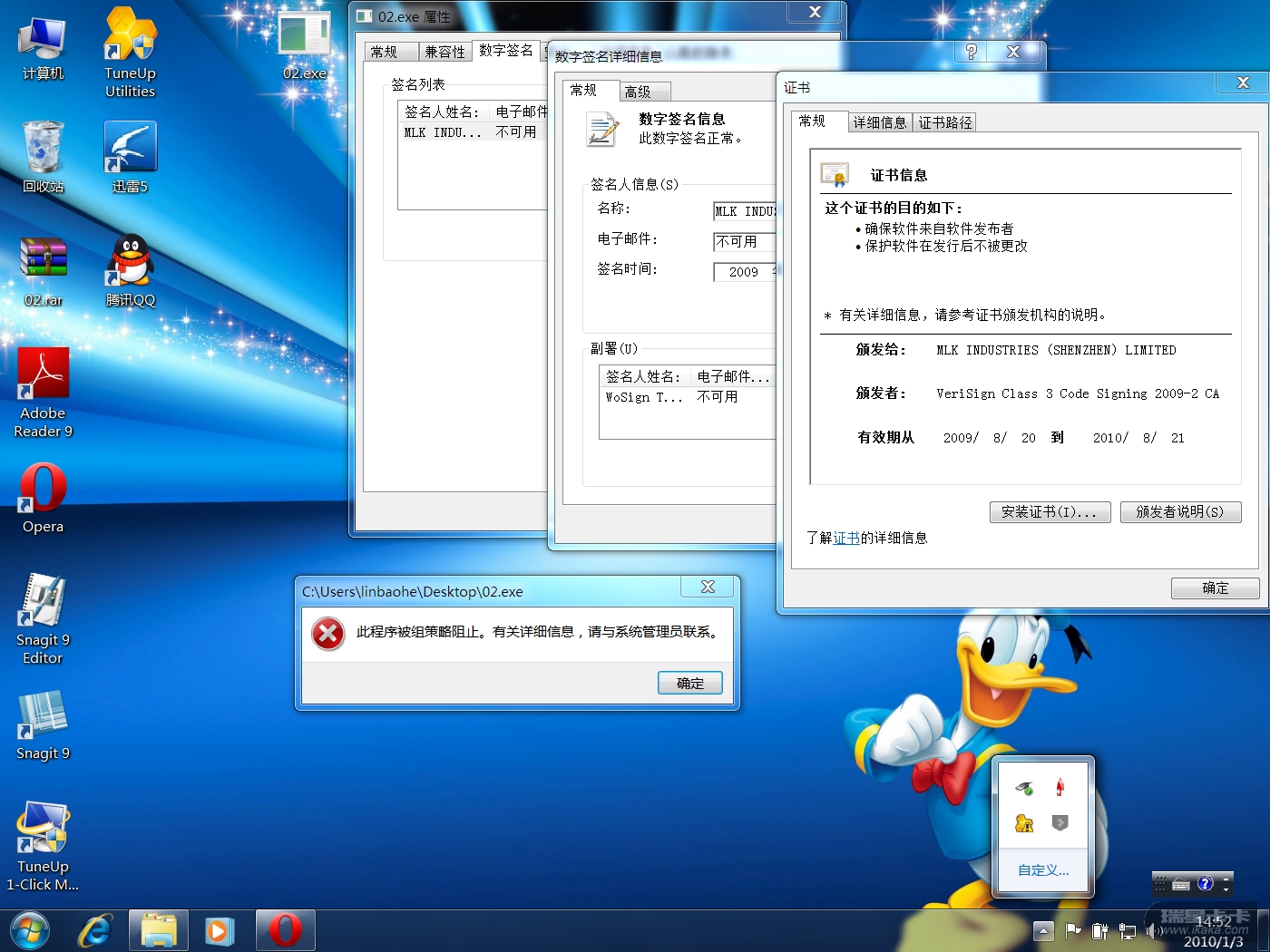The width and height of the screenshot is (1270, 952).
Task: Click the gray shield icon in tray popup
Action: [1060, 823]
